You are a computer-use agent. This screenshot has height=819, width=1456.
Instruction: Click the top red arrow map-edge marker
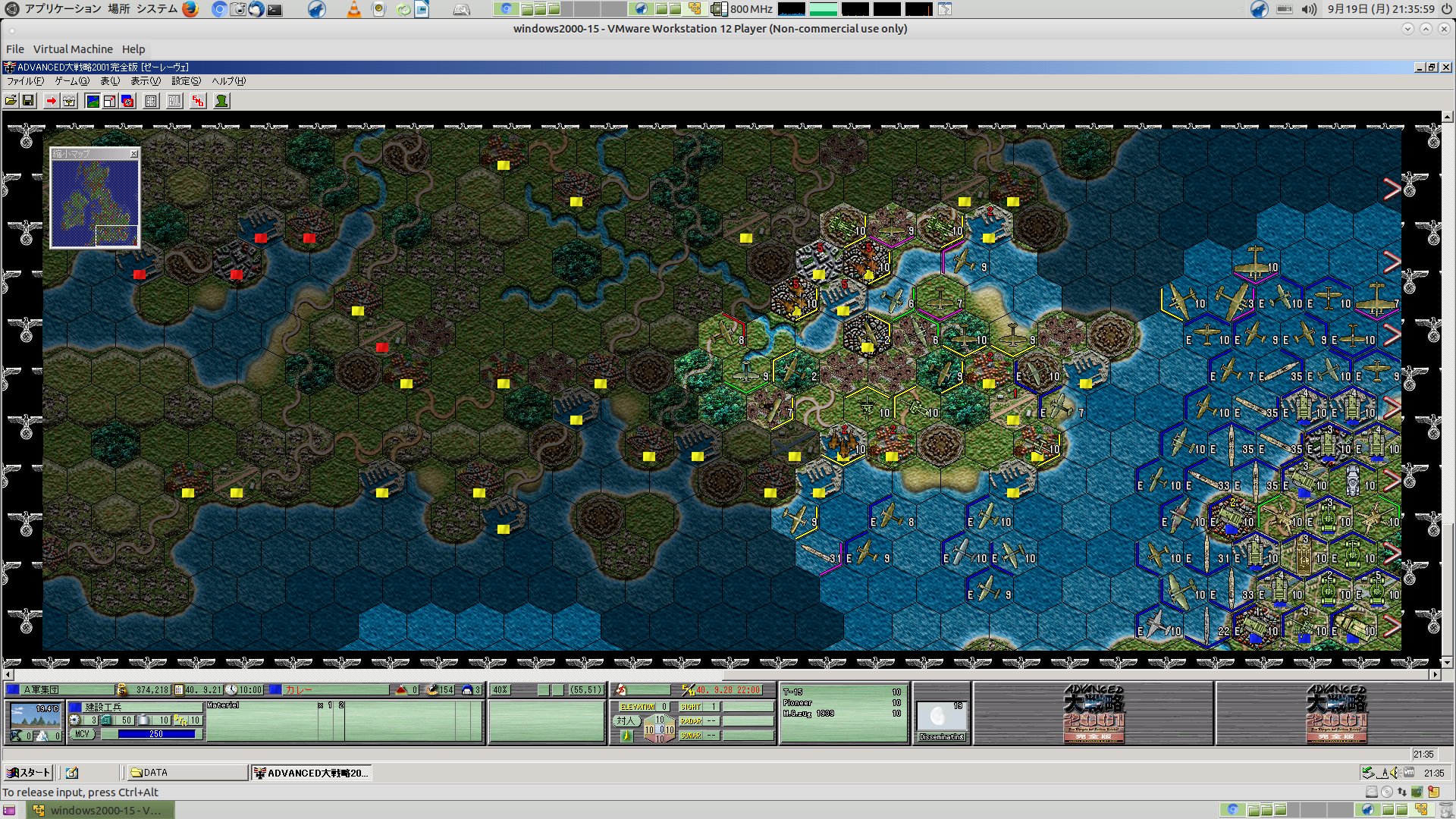(x=1392, y=189)
